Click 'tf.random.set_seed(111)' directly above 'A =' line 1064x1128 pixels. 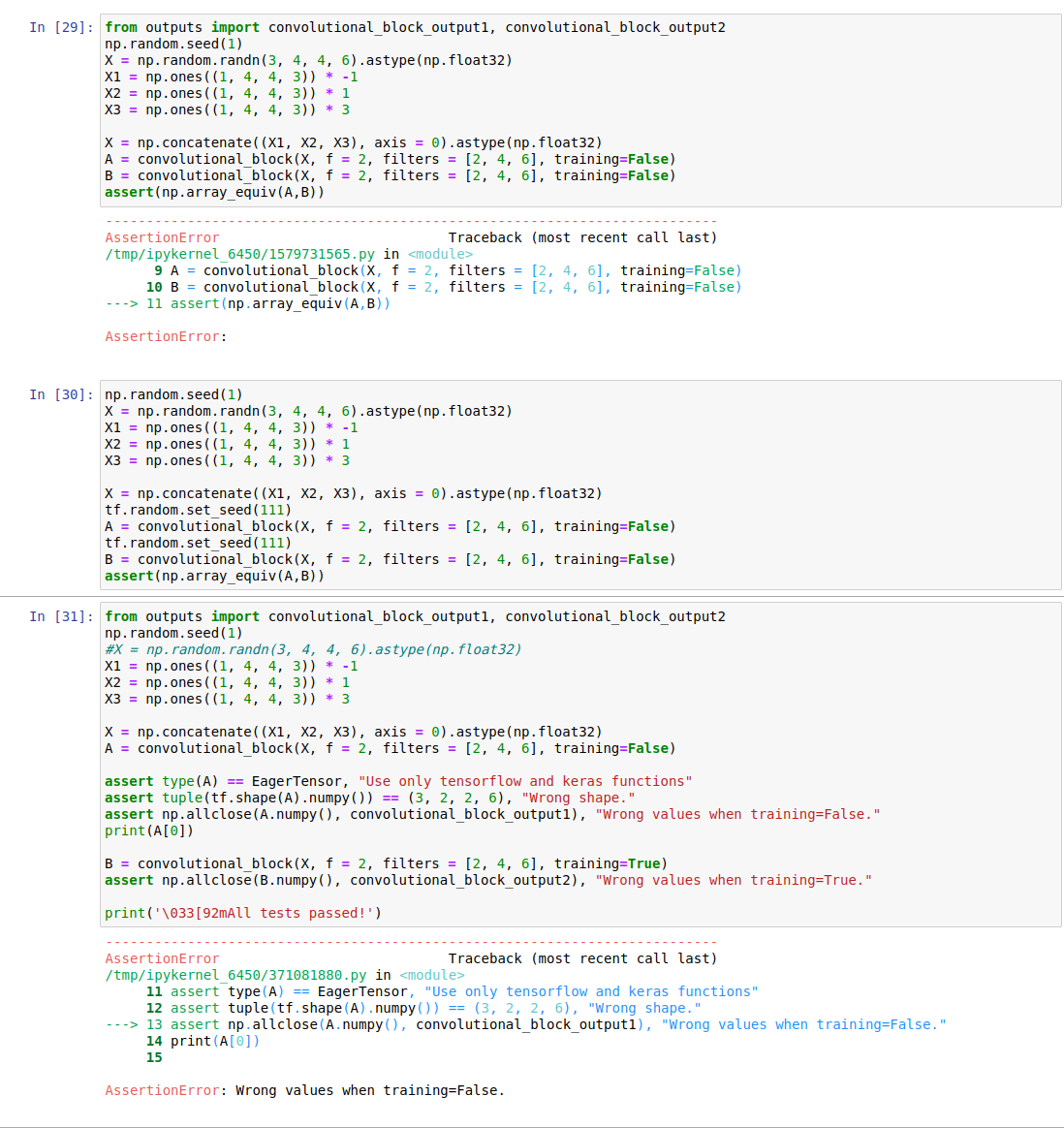tap(198, 510)
